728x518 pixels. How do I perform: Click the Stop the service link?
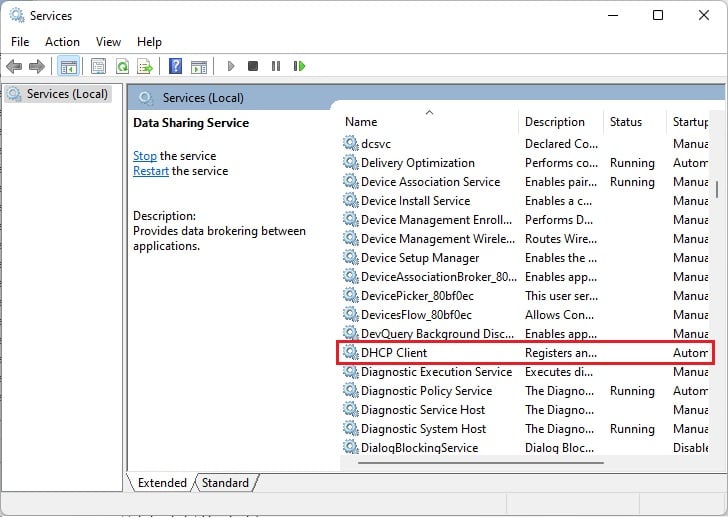[x=145, y=156]
